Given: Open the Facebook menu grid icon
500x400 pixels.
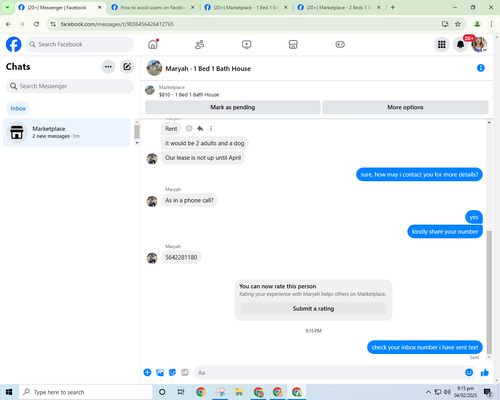Looking at the screenshot, I should tap(442, 44).
